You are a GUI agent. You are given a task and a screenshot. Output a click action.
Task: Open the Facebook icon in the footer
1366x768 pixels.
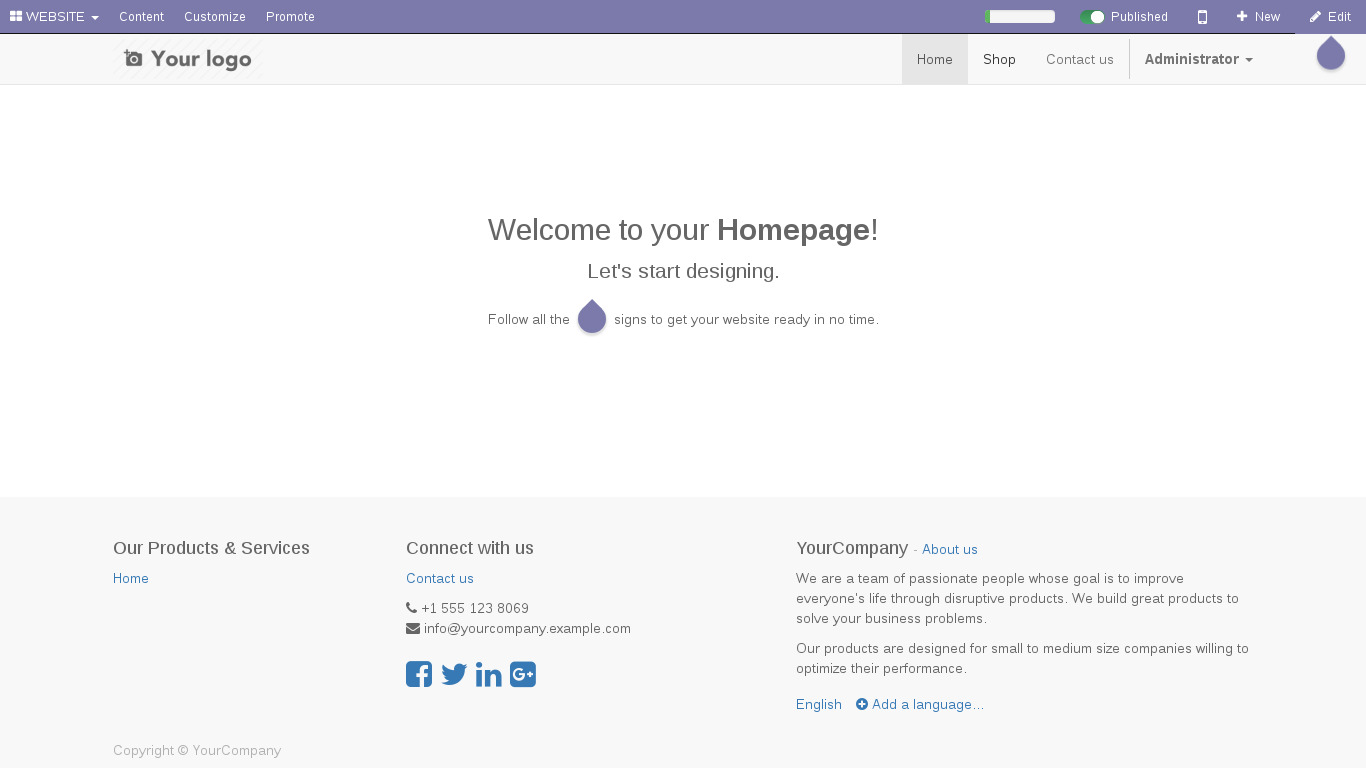tap(419, 674)
